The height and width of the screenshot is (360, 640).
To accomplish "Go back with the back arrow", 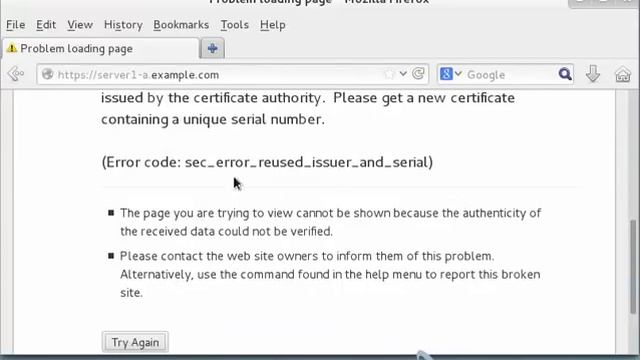I will [16, 74].
